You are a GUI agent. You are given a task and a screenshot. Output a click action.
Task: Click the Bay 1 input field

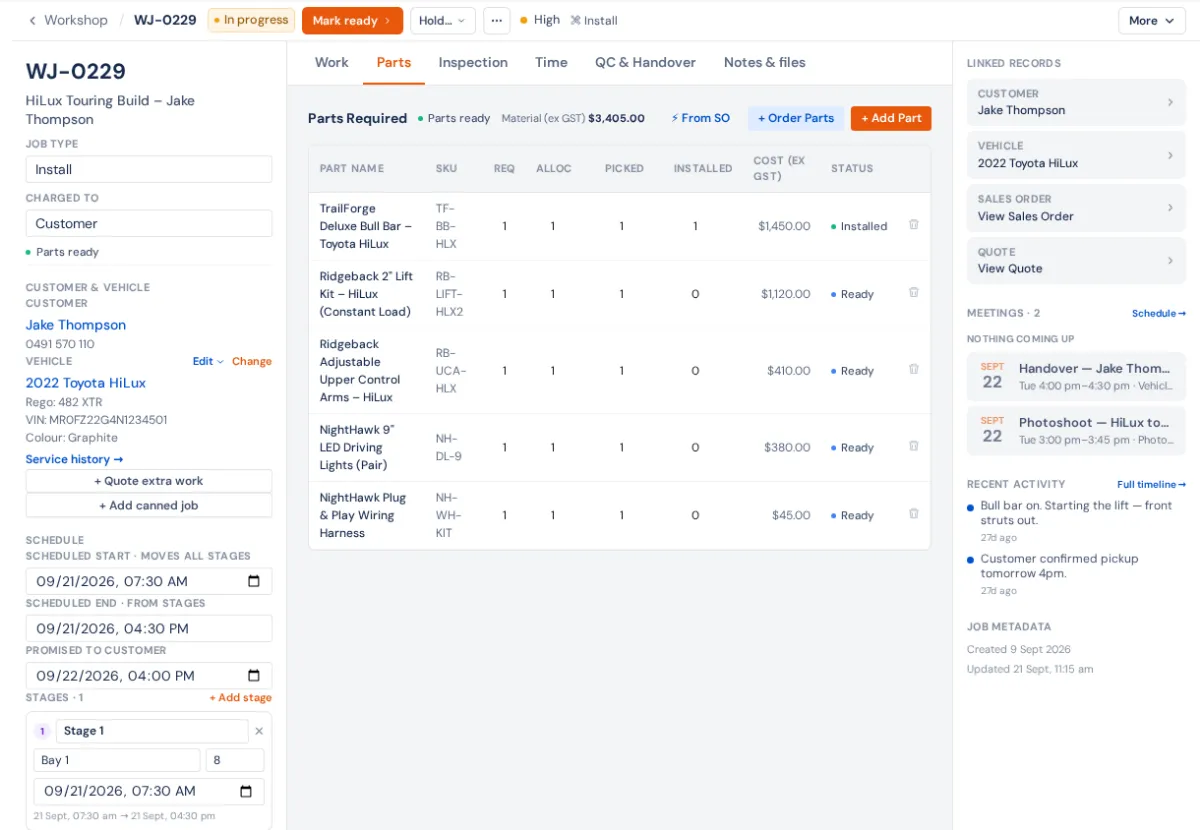tap(117, 760)
